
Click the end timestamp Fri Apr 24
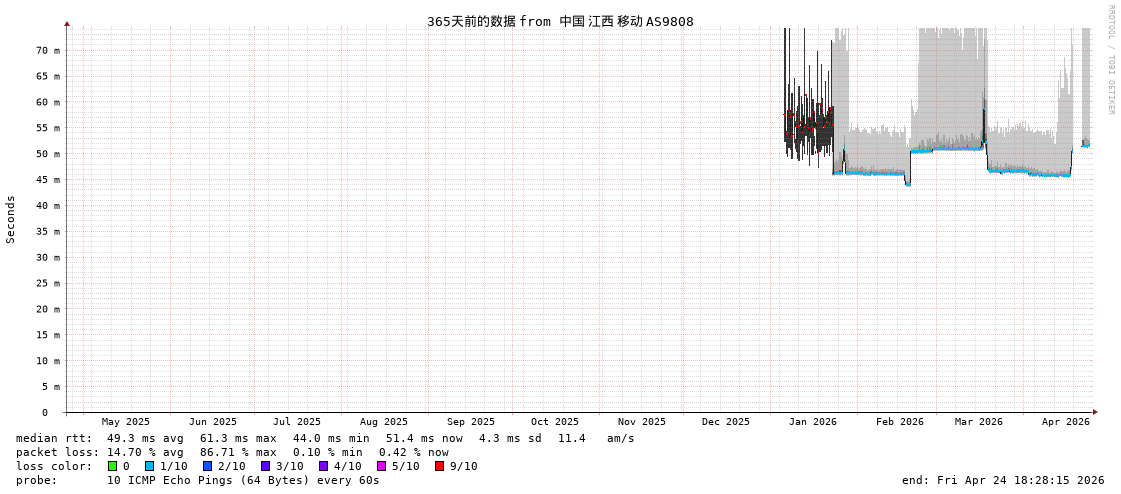[x=1002, y=480]
